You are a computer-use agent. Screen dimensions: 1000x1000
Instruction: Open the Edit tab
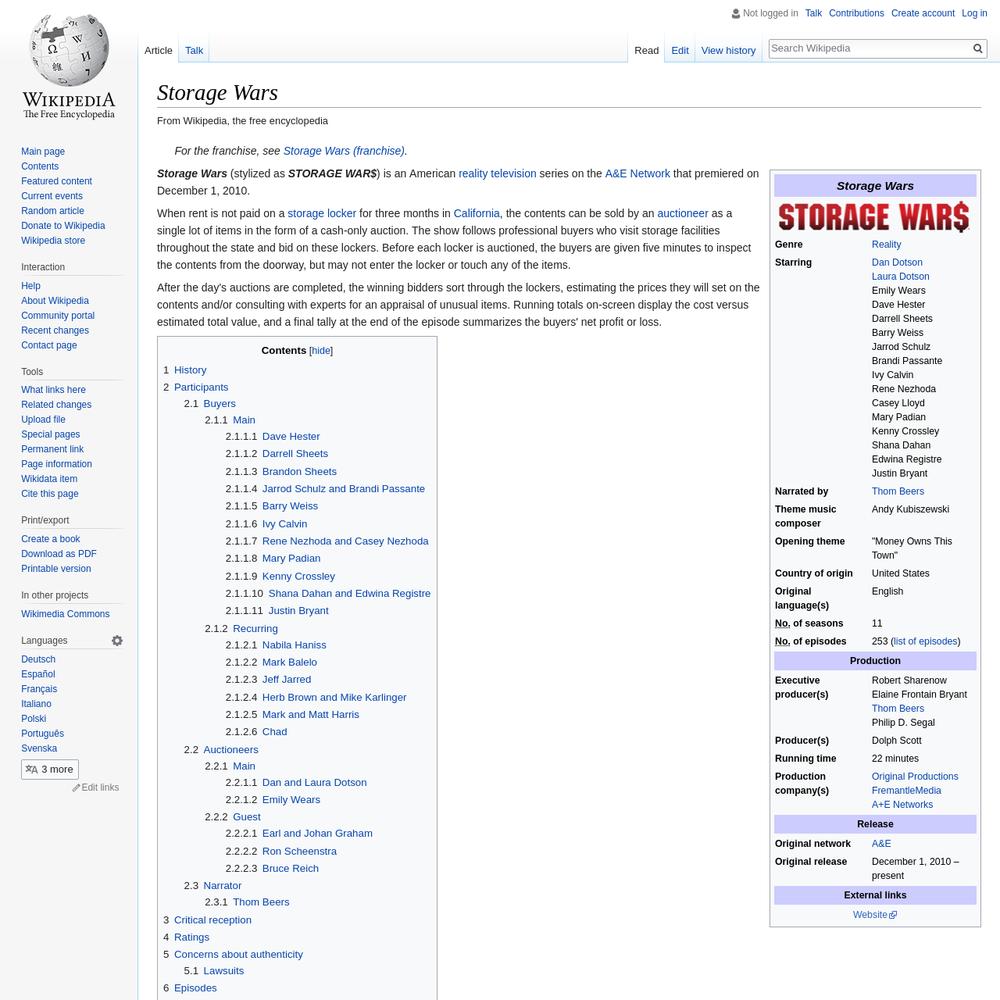pos(680,50)
